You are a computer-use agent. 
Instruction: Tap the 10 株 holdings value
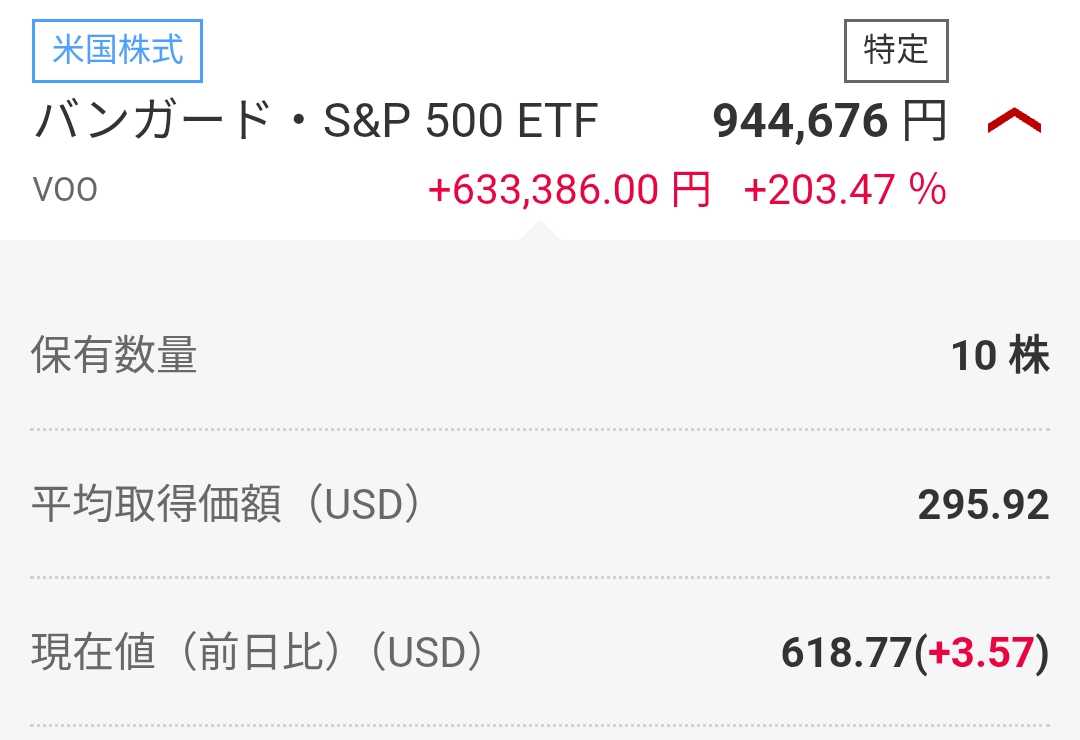pyautogui.click(x=1000, y=356)
